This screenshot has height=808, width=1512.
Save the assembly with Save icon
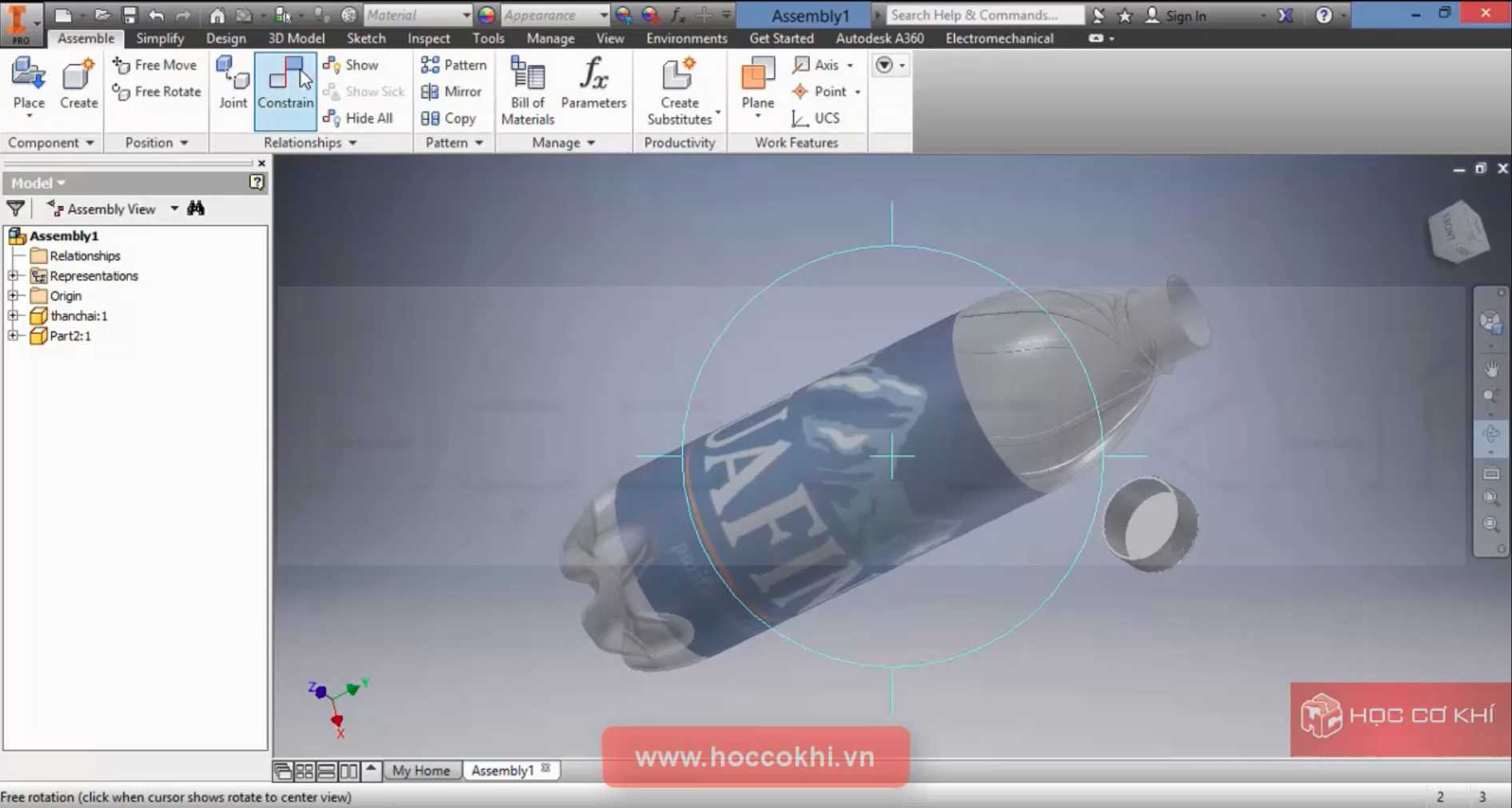[130, 15]
